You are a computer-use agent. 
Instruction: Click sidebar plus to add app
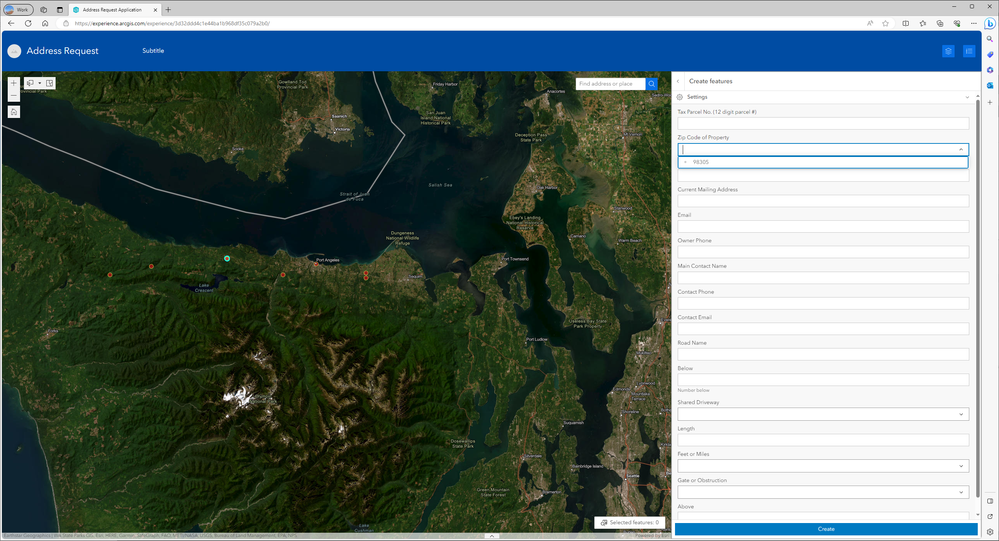pos(989,102)
